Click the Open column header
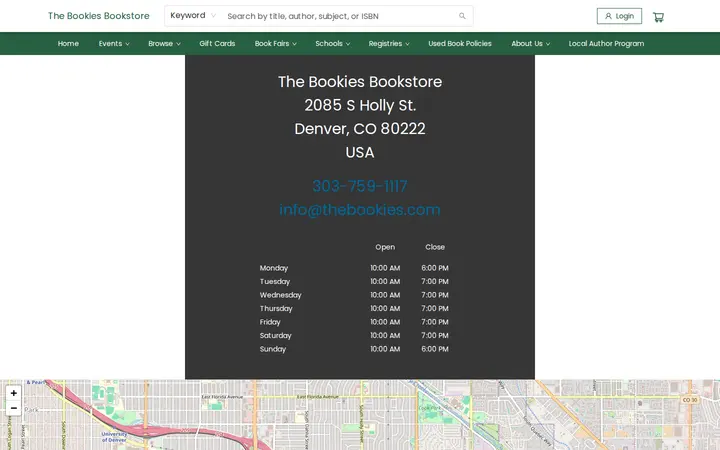Image resolution: width=720 pixels, height=450 pixels. 385,247
